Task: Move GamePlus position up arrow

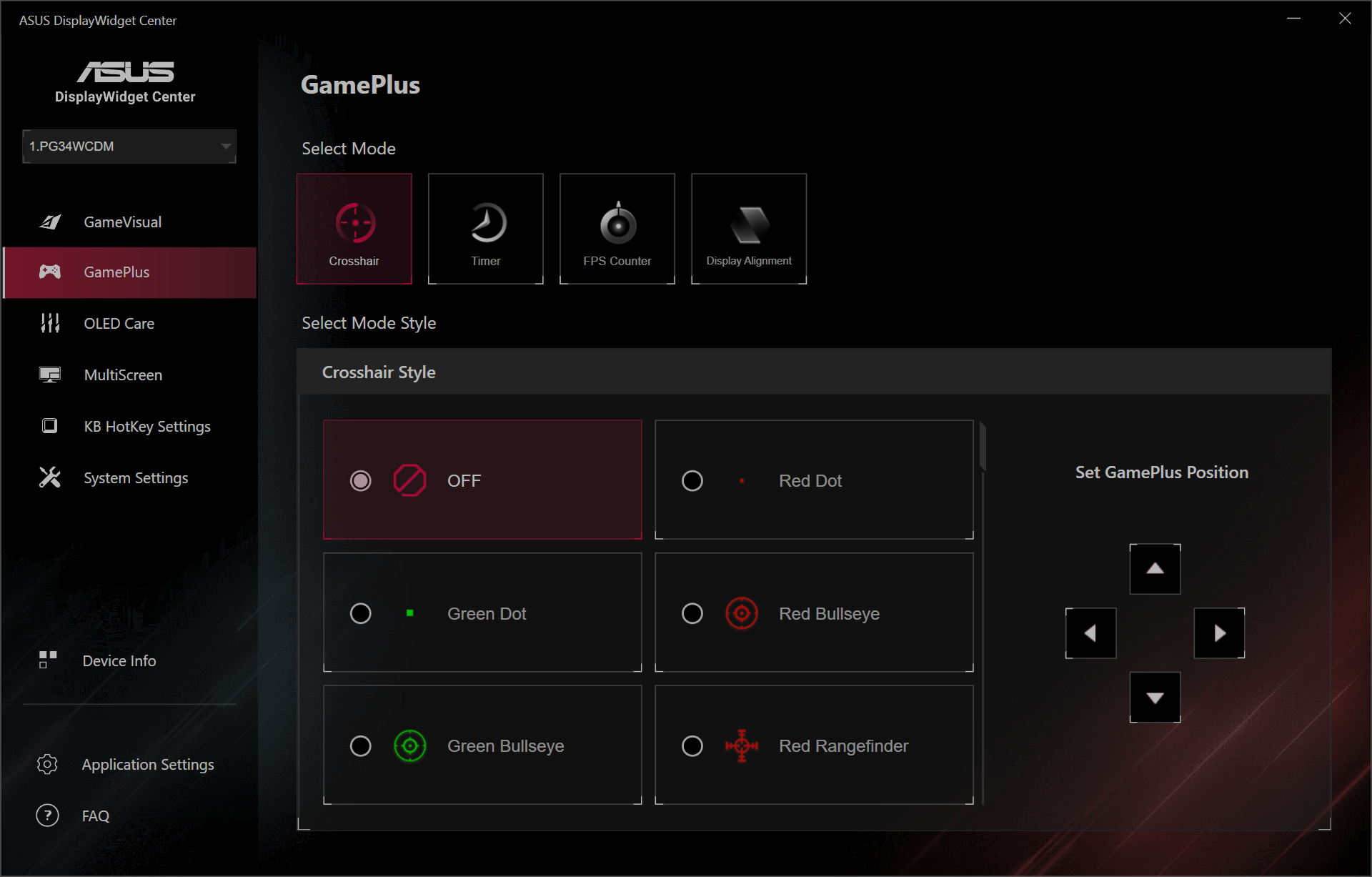Action: tap(1154, 569)
